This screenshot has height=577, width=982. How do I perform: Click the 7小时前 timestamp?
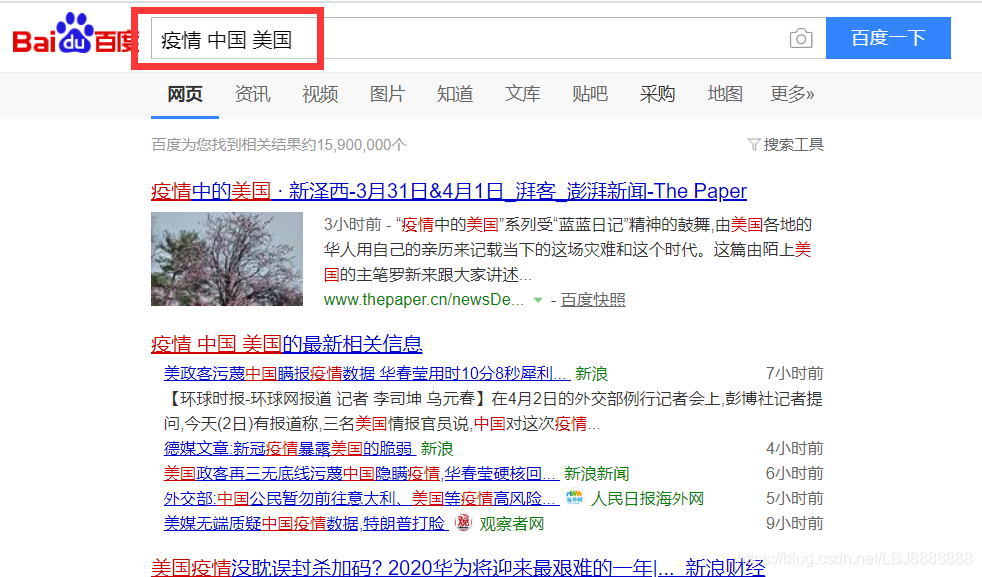[794, 374]
